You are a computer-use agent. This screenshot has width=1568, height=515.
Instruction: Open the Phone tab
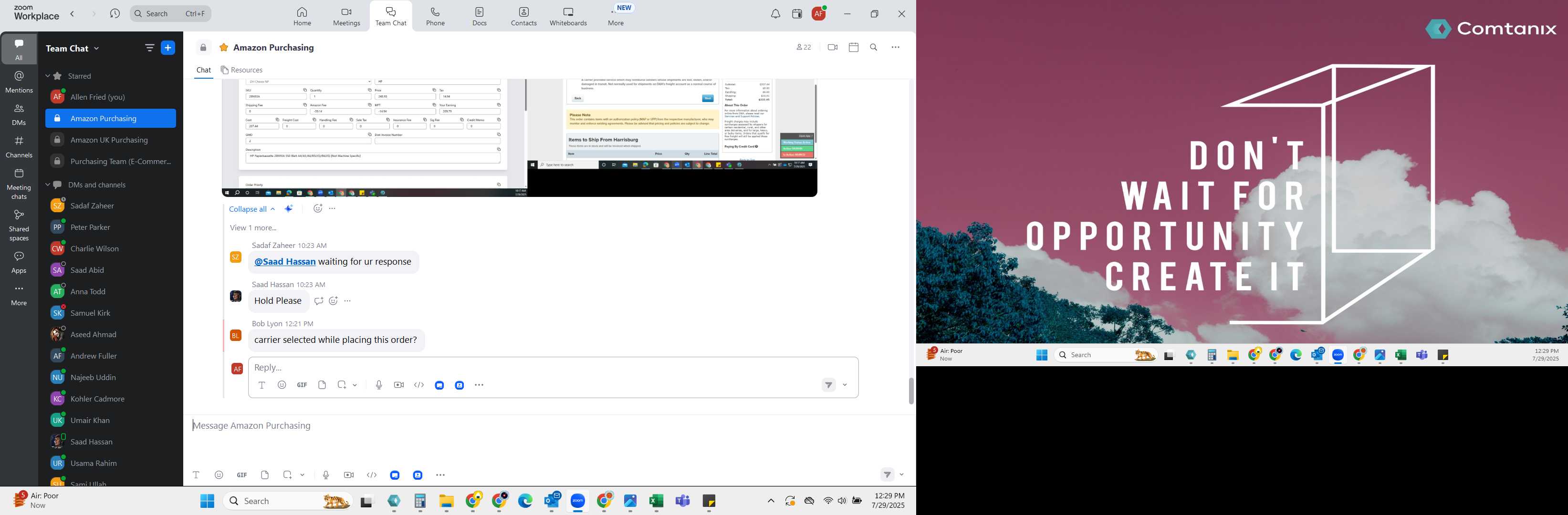coord(435,16)
